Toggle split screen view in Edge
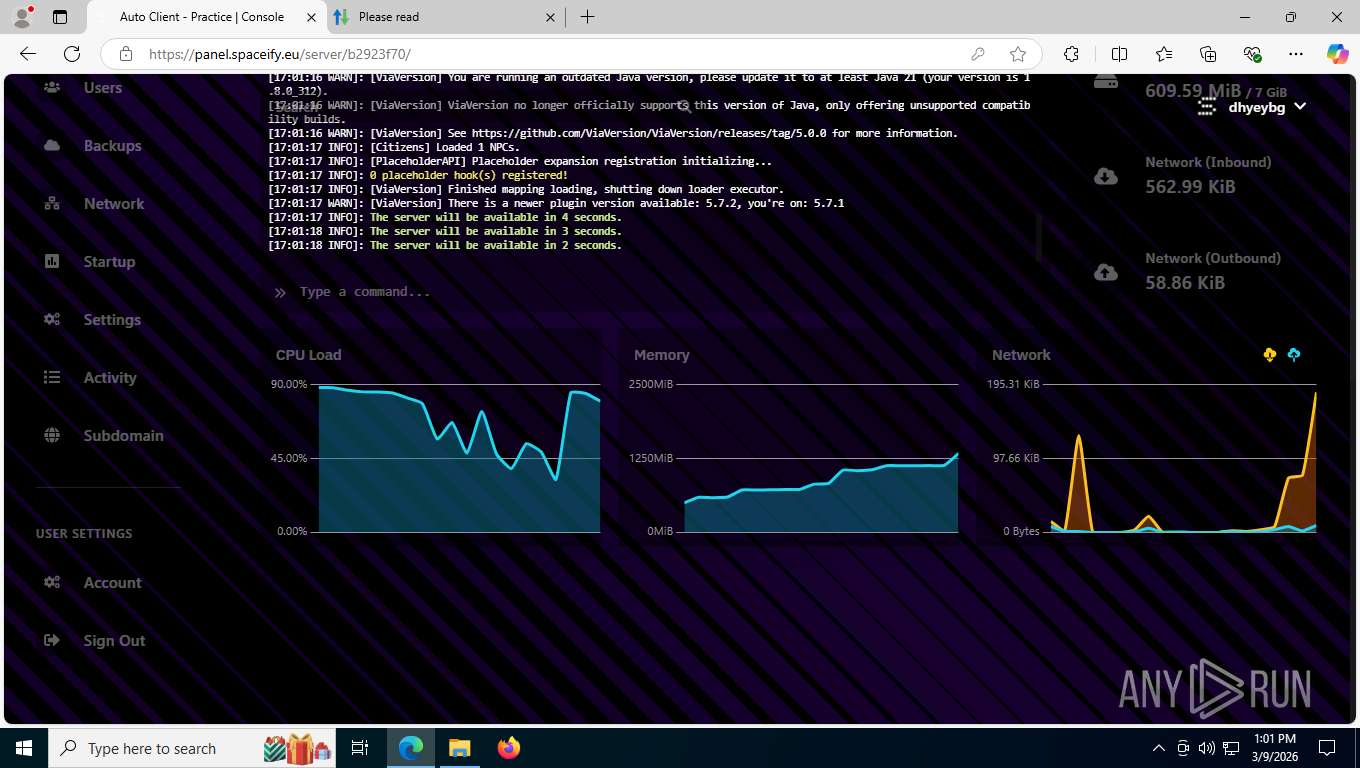The height and width of the screenshot is (768, 1360). point(1119,54)
